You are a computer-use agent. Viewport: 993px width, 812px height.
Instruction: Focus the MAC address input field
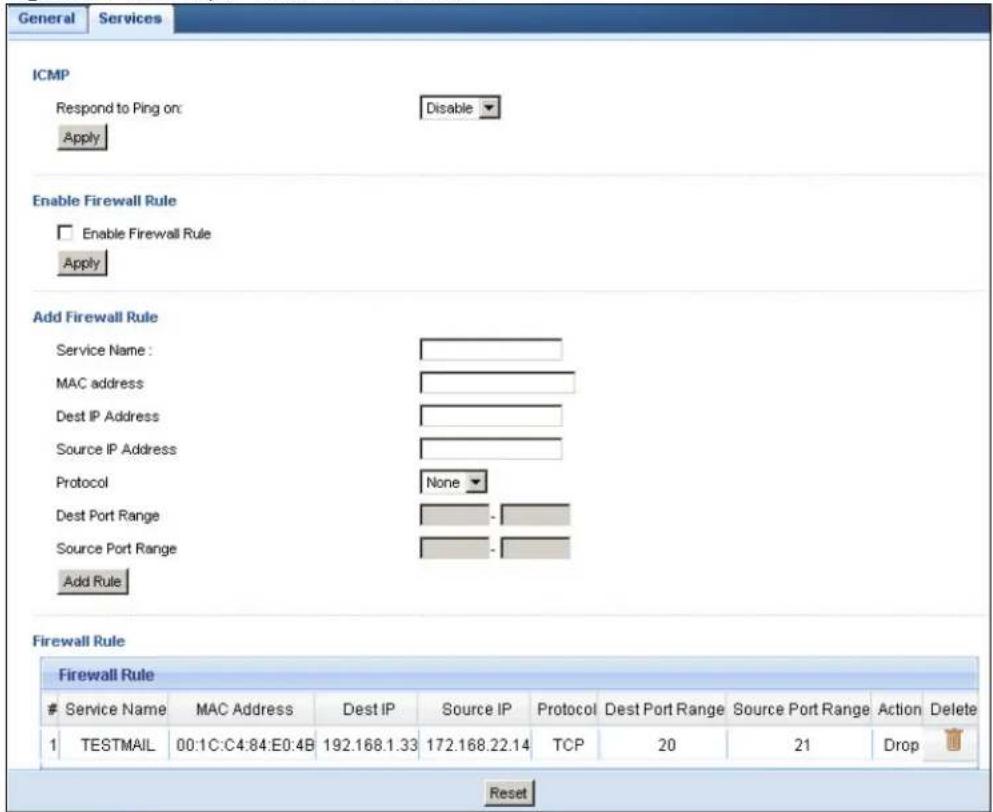[x=497, y=383]
